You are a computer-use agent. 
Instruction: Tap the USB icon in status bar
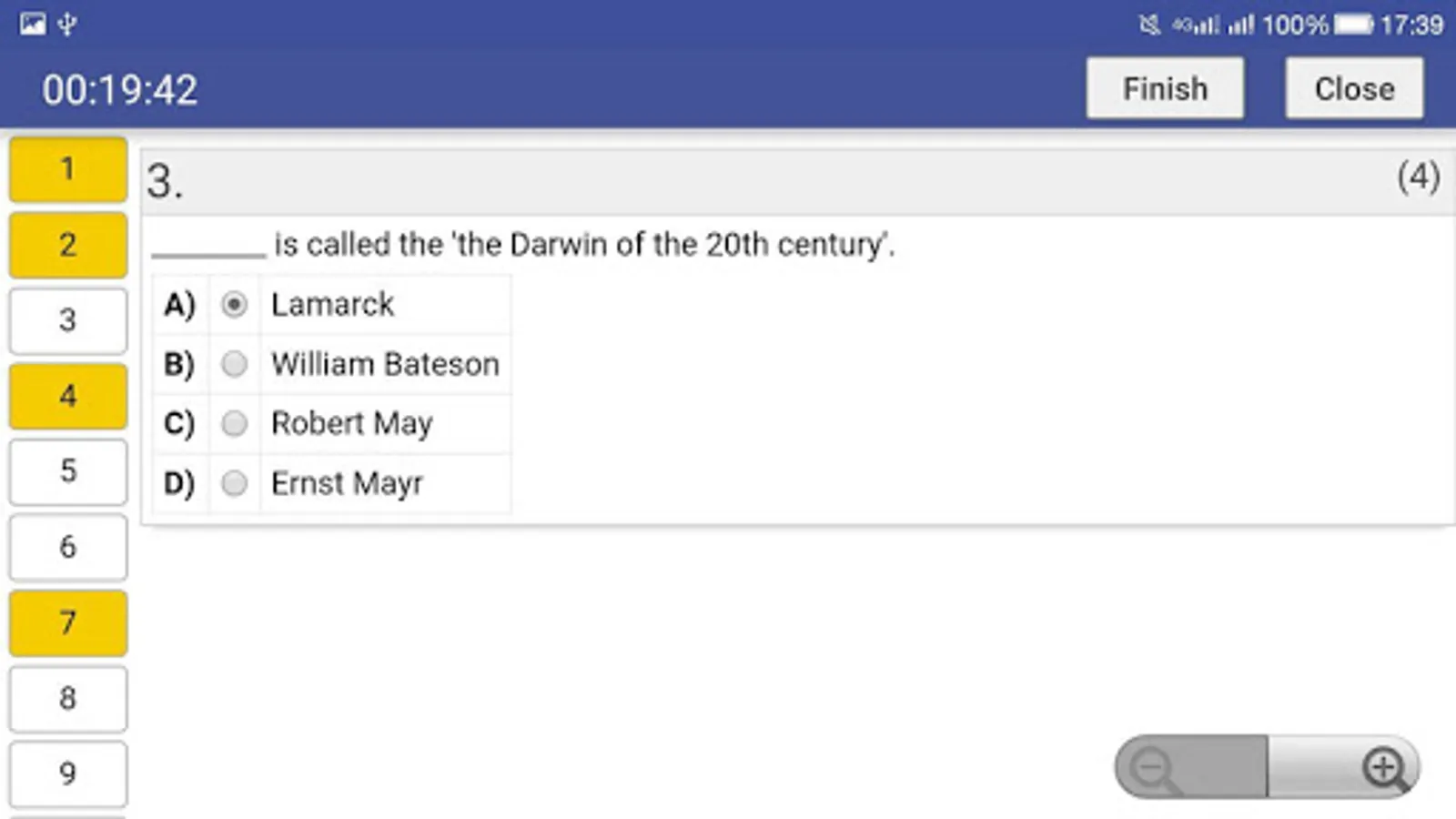[67, 24]
